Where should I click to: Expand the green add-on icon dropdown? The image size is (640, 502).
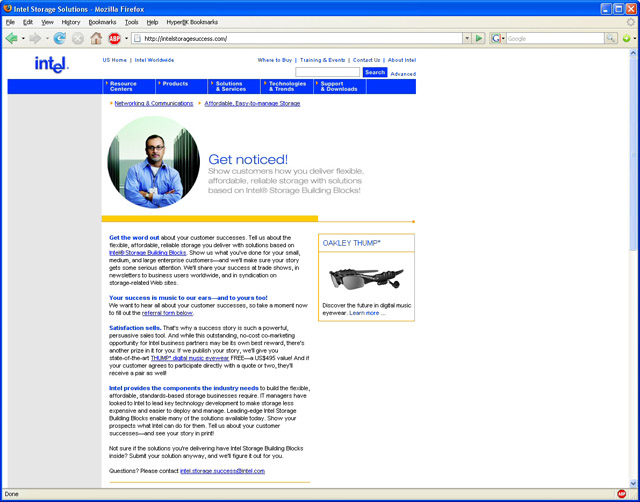coord(635,38)
